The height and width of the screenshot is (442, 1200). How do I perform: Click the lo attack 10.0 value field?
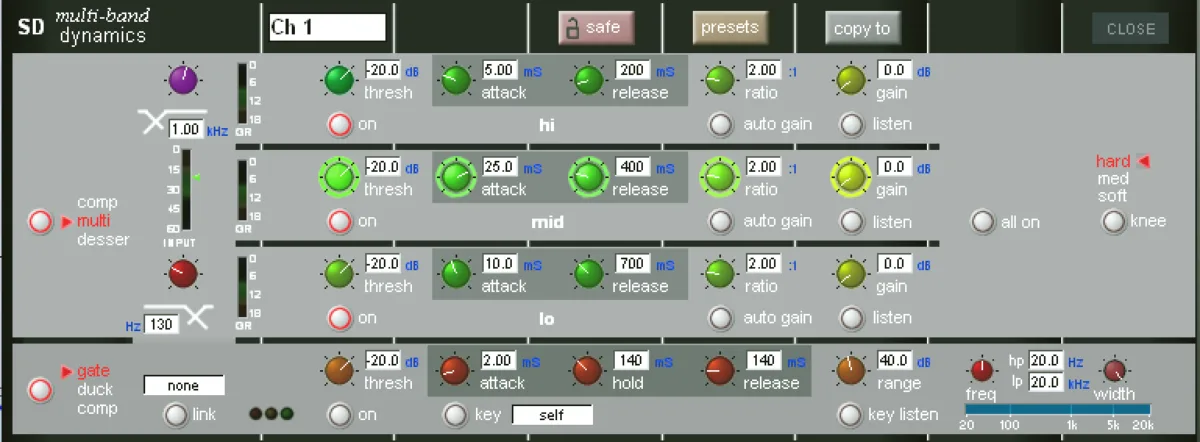(500, 263)
